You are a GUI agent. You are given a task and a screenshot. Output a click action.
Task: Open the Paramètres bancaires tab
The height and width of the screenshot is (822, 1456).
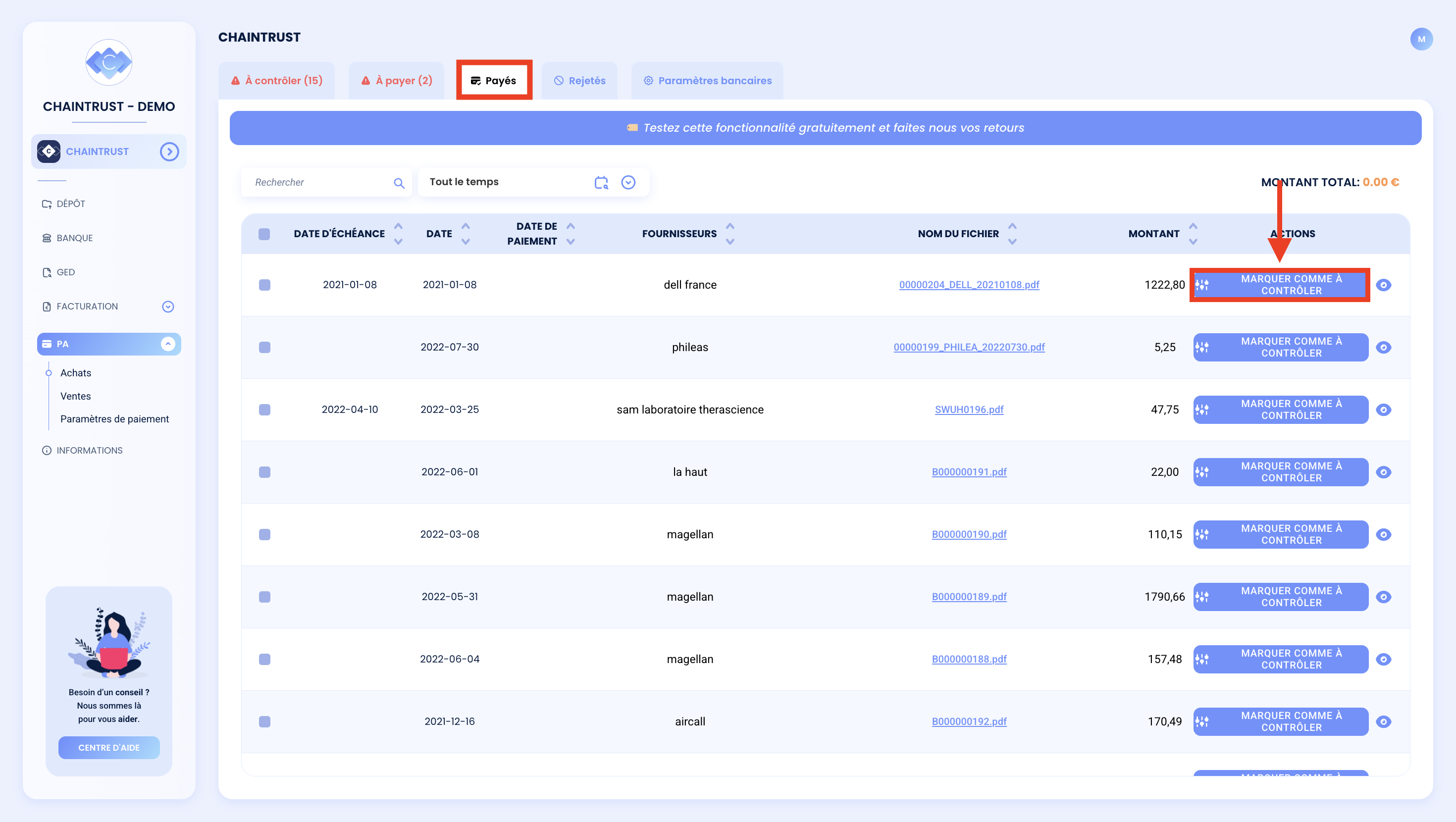pyautogui.click(x=707, y=81)
